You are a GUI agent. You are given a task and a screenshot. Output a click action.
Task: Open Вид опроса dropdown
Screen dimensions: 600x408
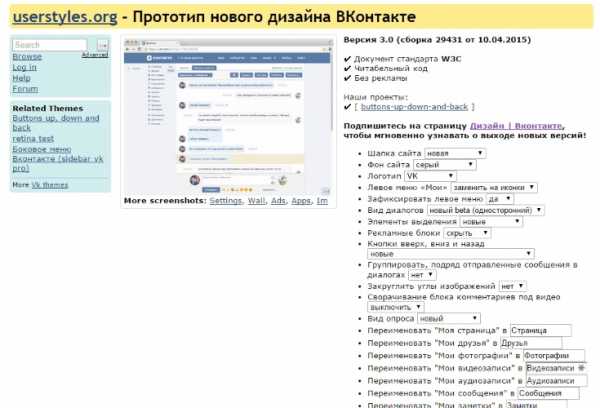pos(448,318)
